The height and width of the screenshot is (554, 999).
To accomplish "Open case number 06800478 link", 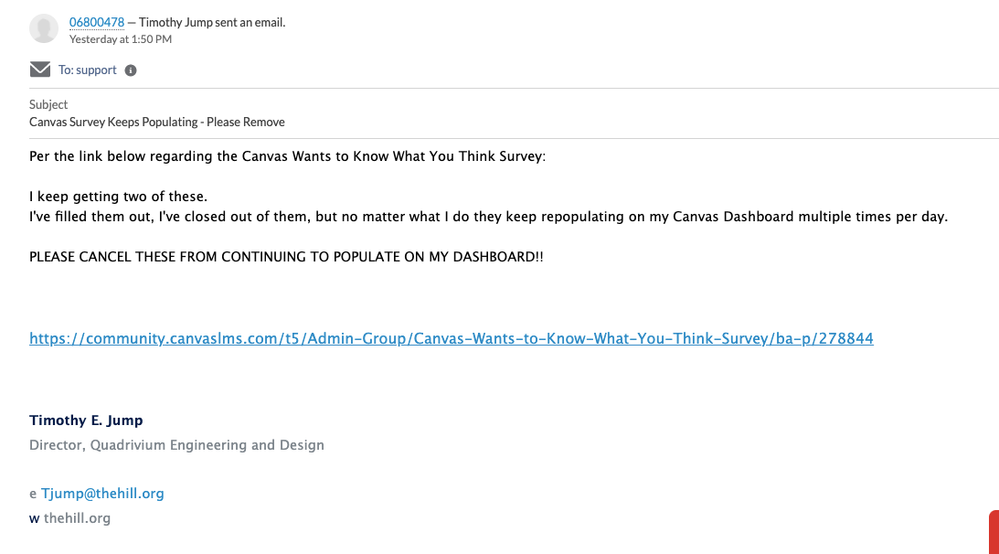I will [x=96, y=22].
